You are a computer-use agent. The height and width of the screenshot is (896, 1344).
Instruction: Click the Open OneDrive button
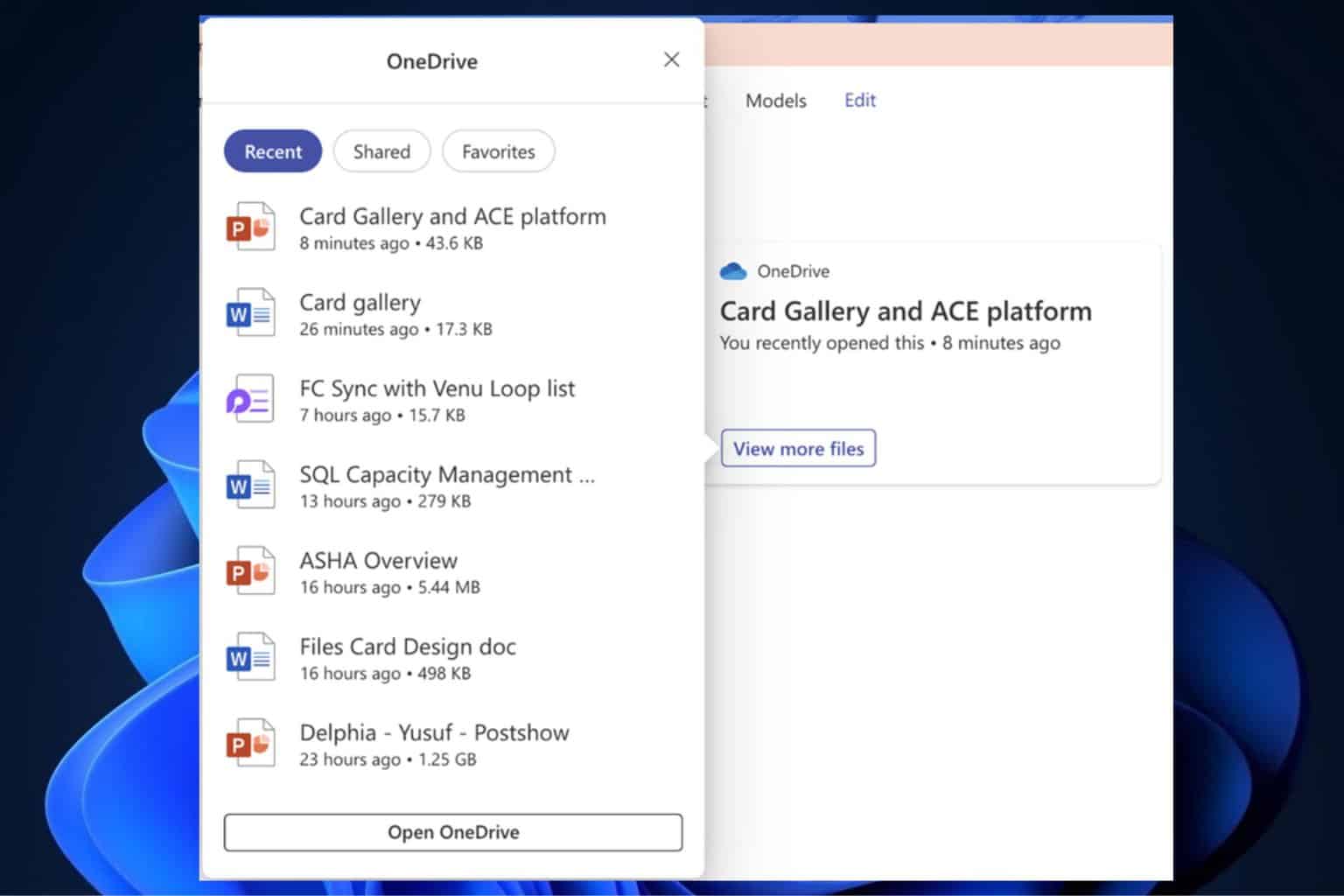[x=453, y=832]
